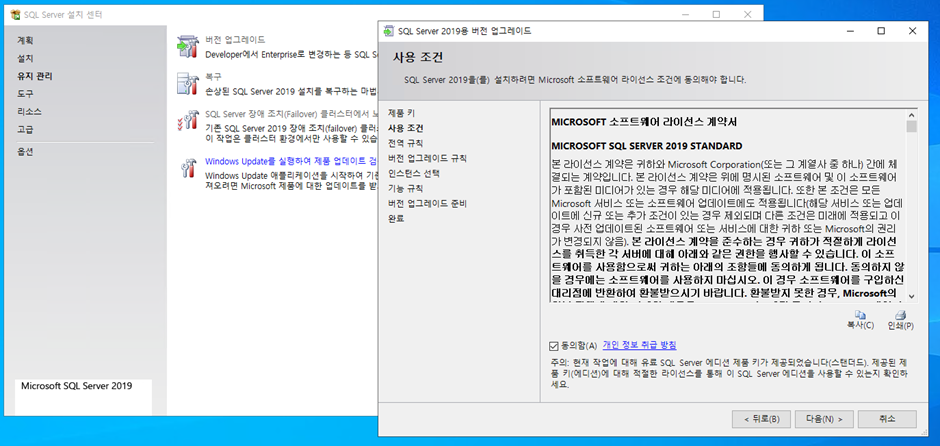Select 리소스 in Installation Center sidebar

(x=29, y=112)
